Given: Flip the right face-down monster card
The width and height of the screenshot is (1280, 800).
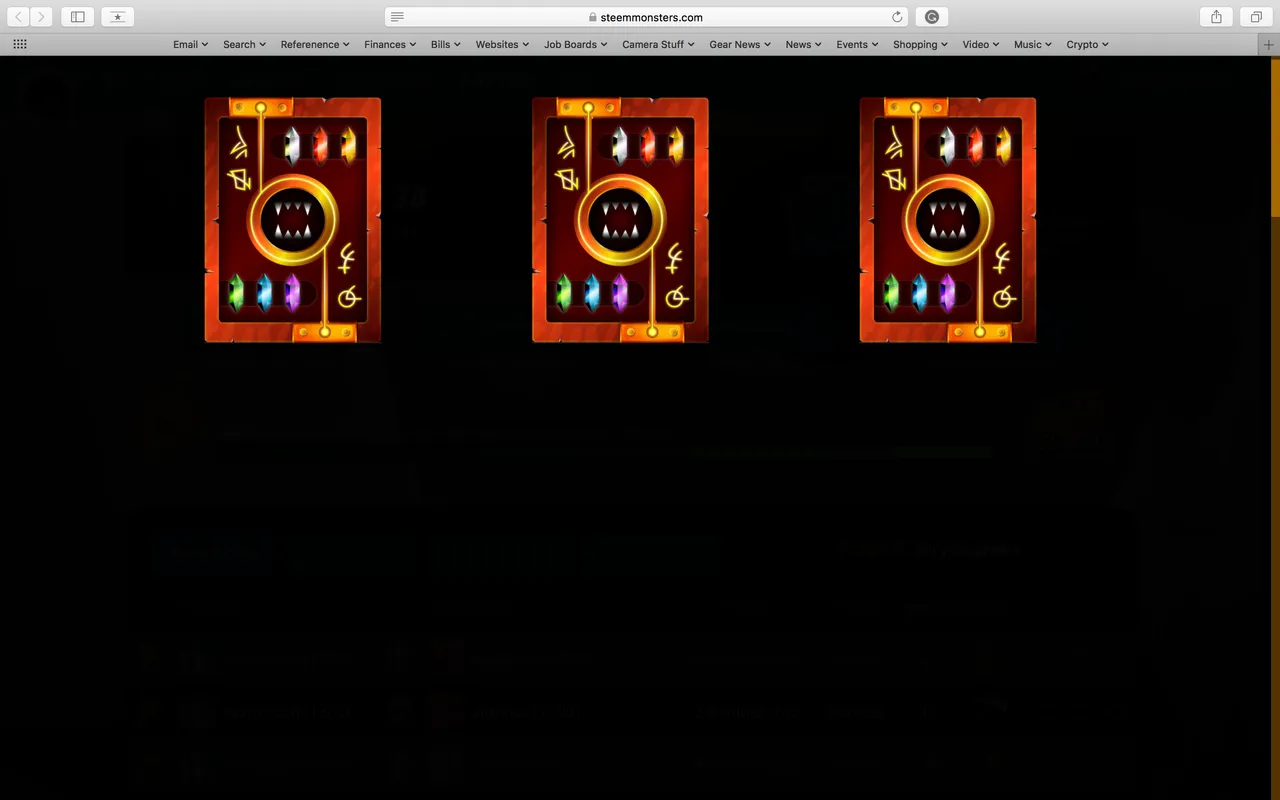Looking at the screenshot, I should pyautogui.click(x=948, y=220).
